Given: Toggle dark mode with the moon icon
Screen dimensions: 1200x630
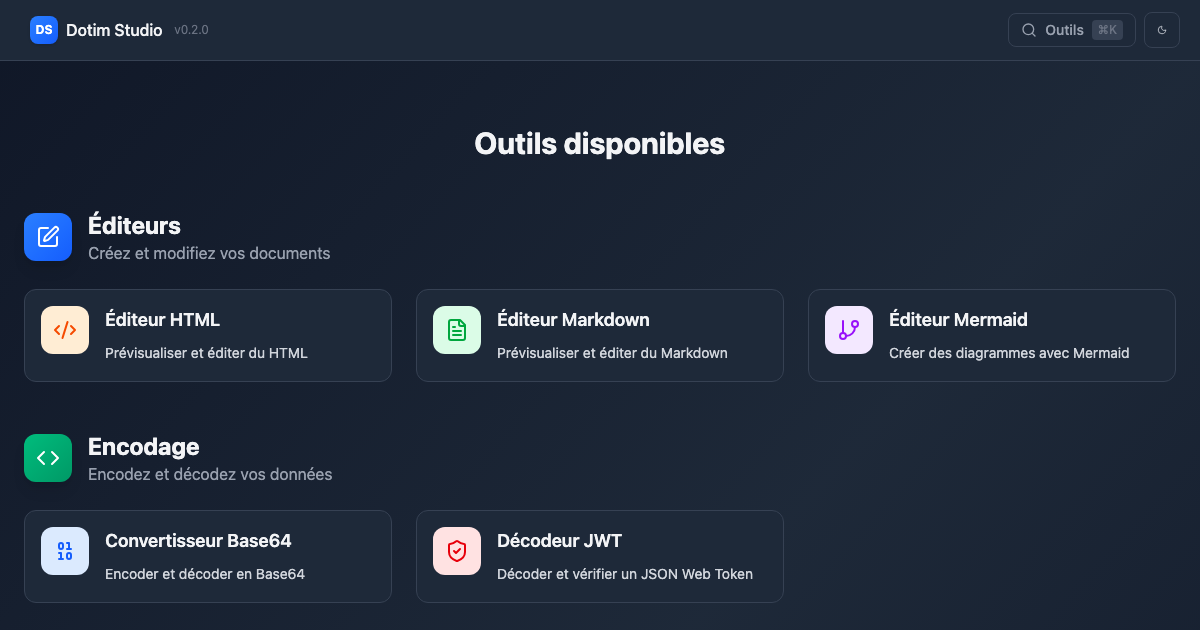Looking at the screenshot, I should (1162, 30).
